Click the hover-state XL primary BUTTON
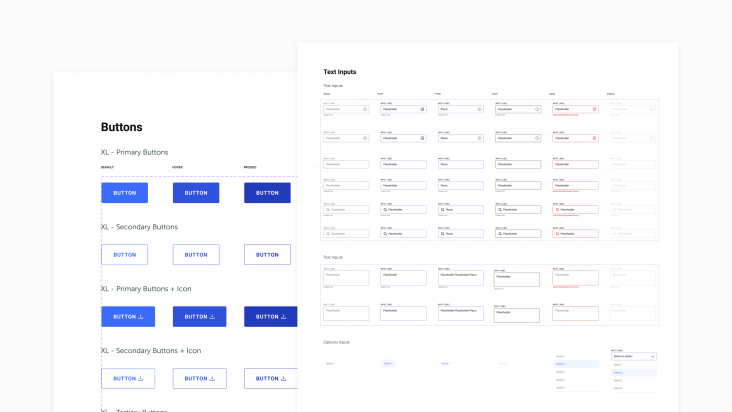Screen dimensions: 732x412 [x=196, y=193]
